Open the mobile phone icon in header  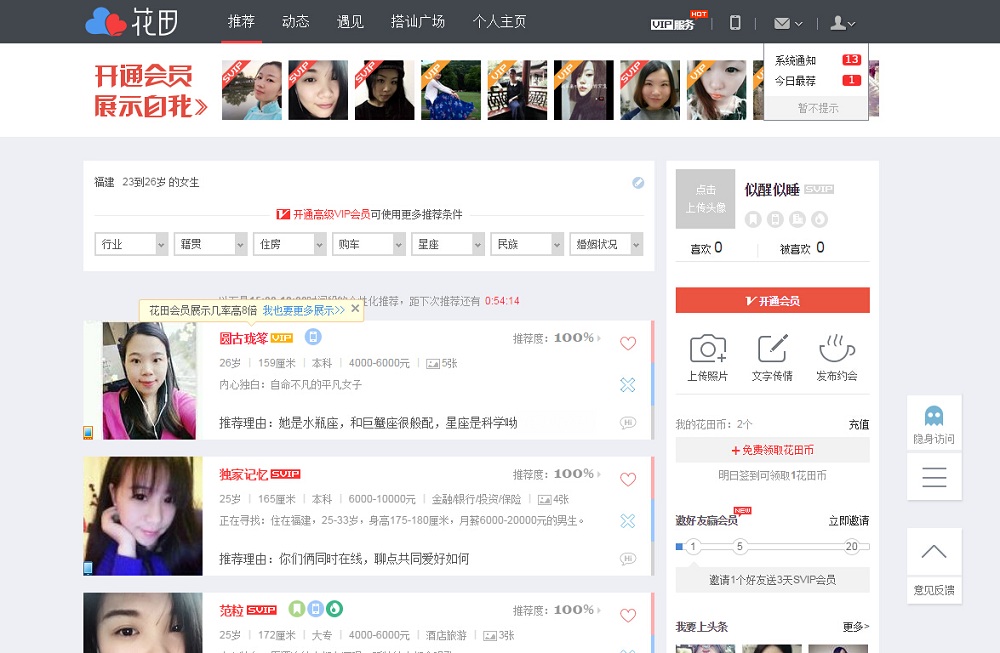pyautogui.click(x=735, y=23)
